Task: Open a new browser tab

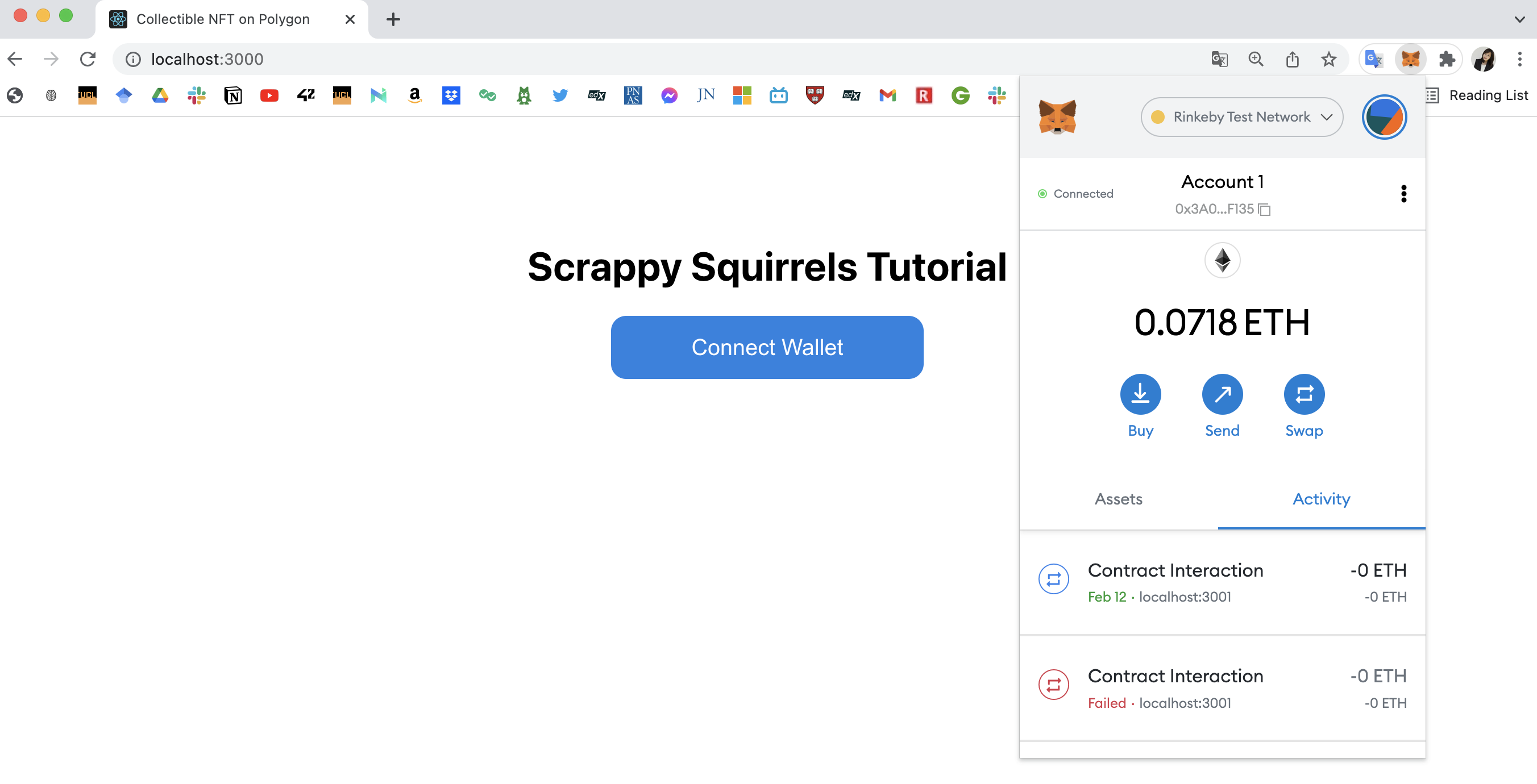Action: pos(393,19)
